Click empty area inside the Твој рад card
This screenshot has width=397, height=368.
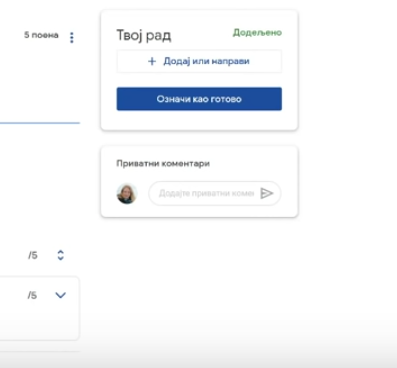[199, 119]
